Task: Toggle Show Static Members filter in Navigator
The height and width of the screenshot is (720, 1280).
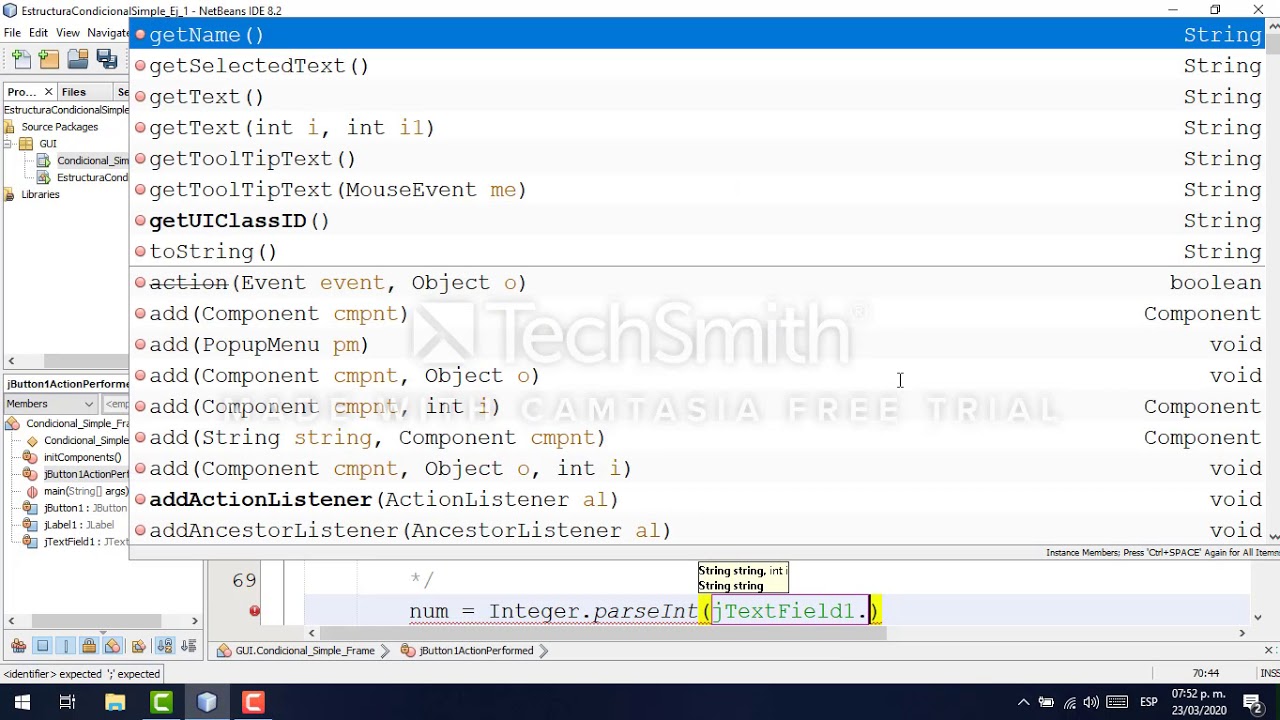Action: click(x=66, y=646)
